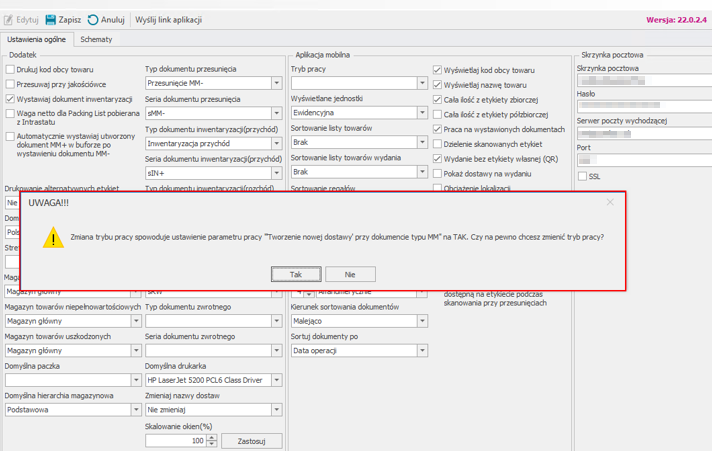Confirm the dialog with Tak
Viewport: 712px width, 451px height.
point(296,274)
